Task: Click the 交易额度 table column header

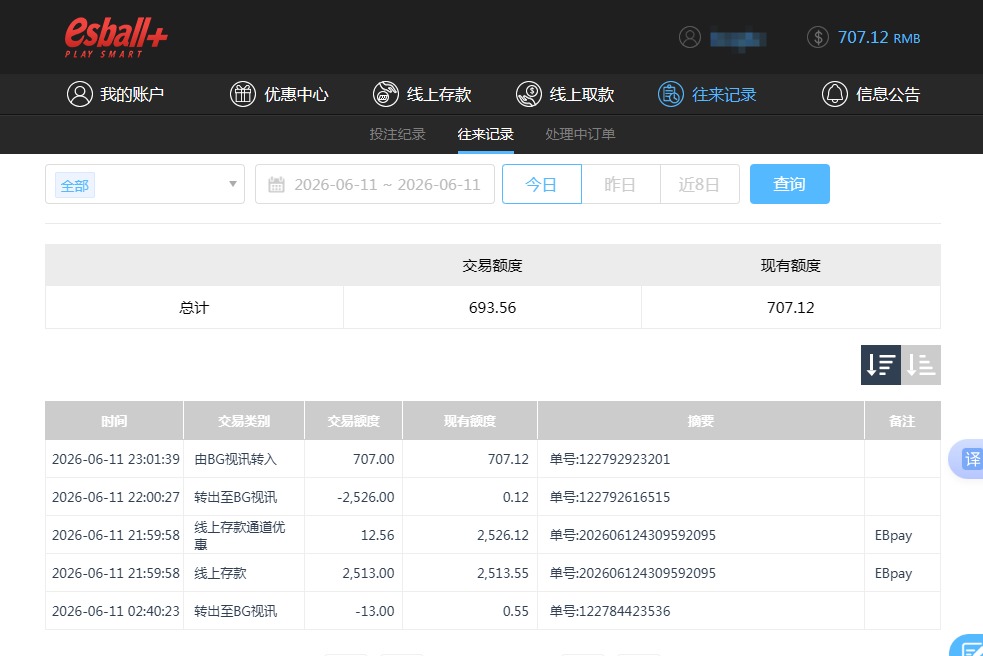Action: point(354,421)
